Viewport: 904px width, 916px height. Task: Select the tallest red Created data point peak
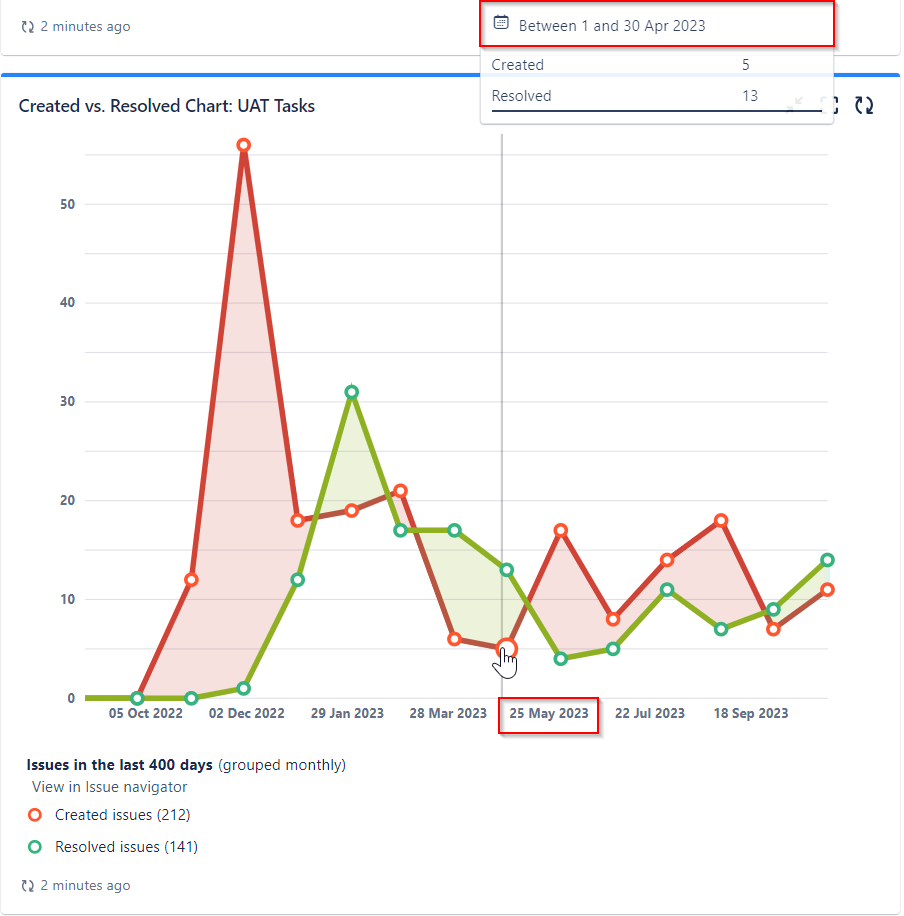tap(244, 145)
